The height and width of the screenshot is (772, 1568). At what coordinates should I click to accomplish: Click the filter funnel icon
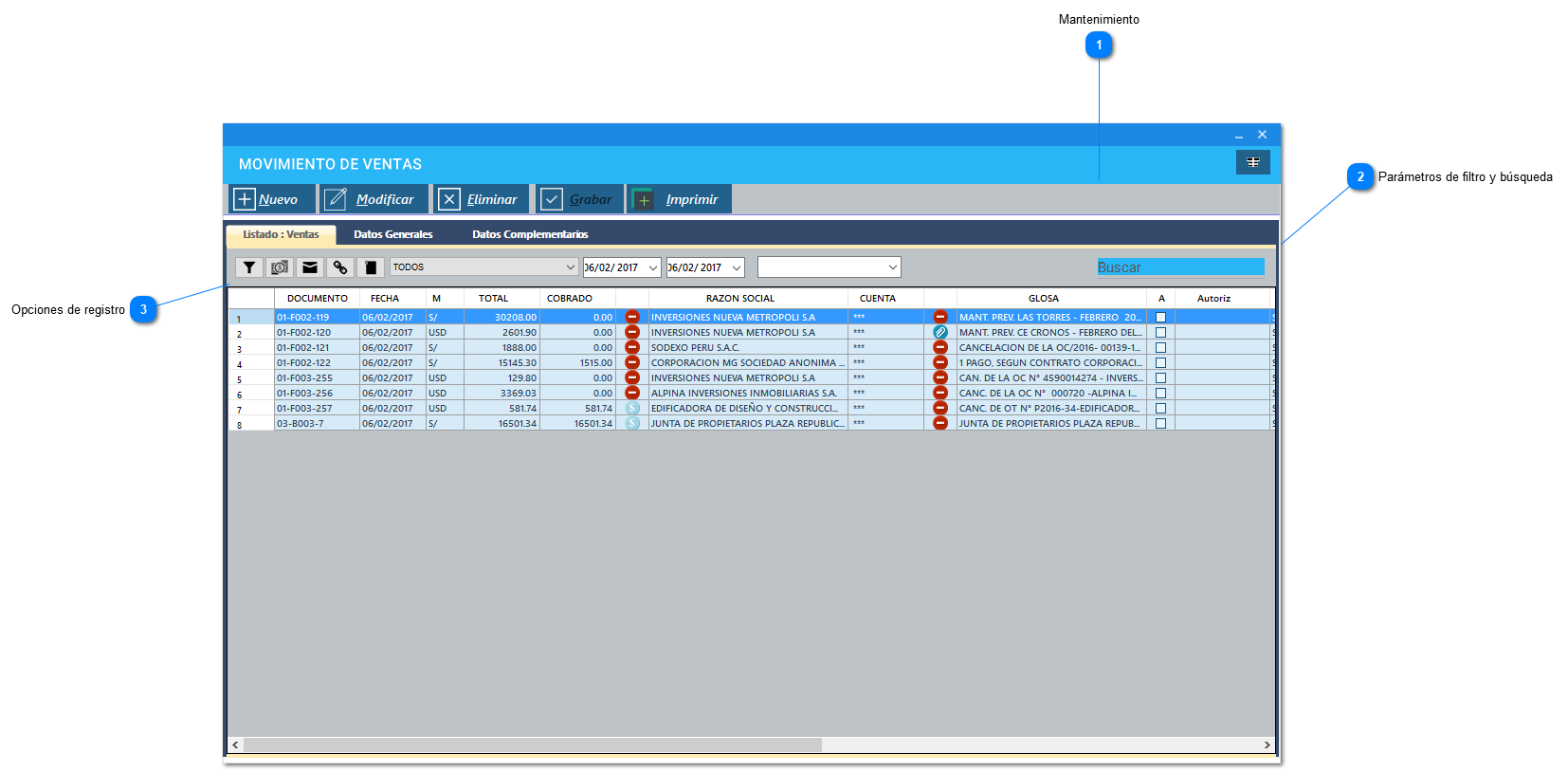(248, 267)
